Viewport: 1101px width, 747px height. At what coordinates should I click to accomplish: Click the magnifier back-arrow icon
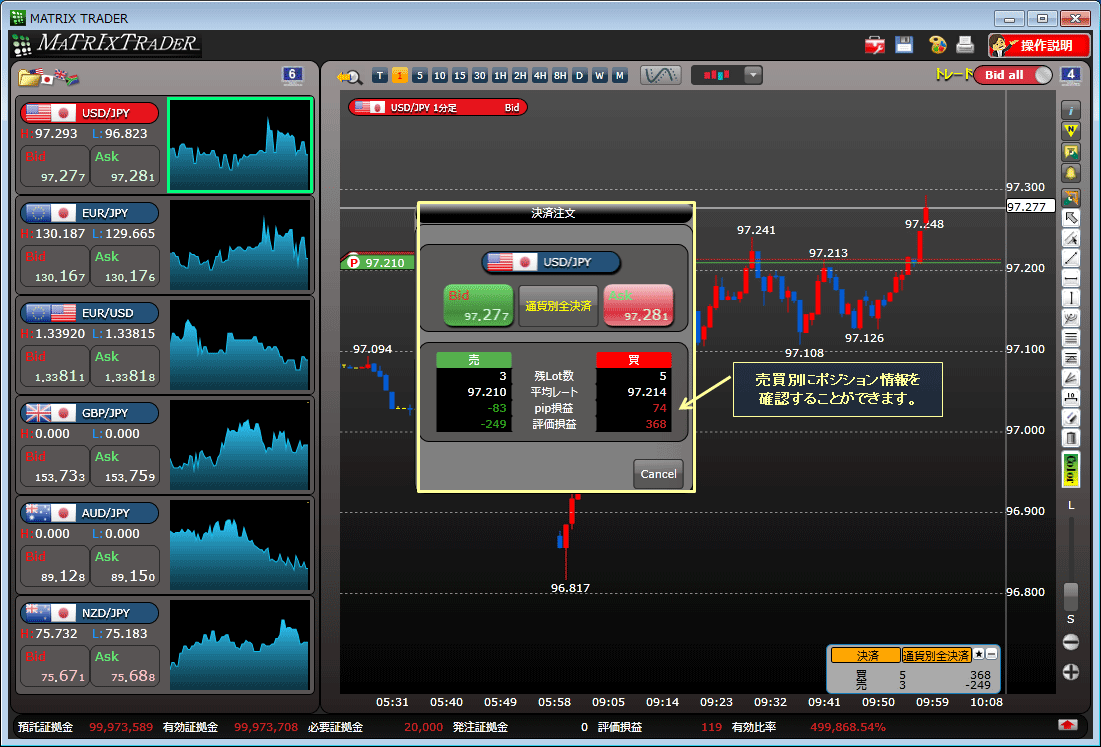click(350, 77)
